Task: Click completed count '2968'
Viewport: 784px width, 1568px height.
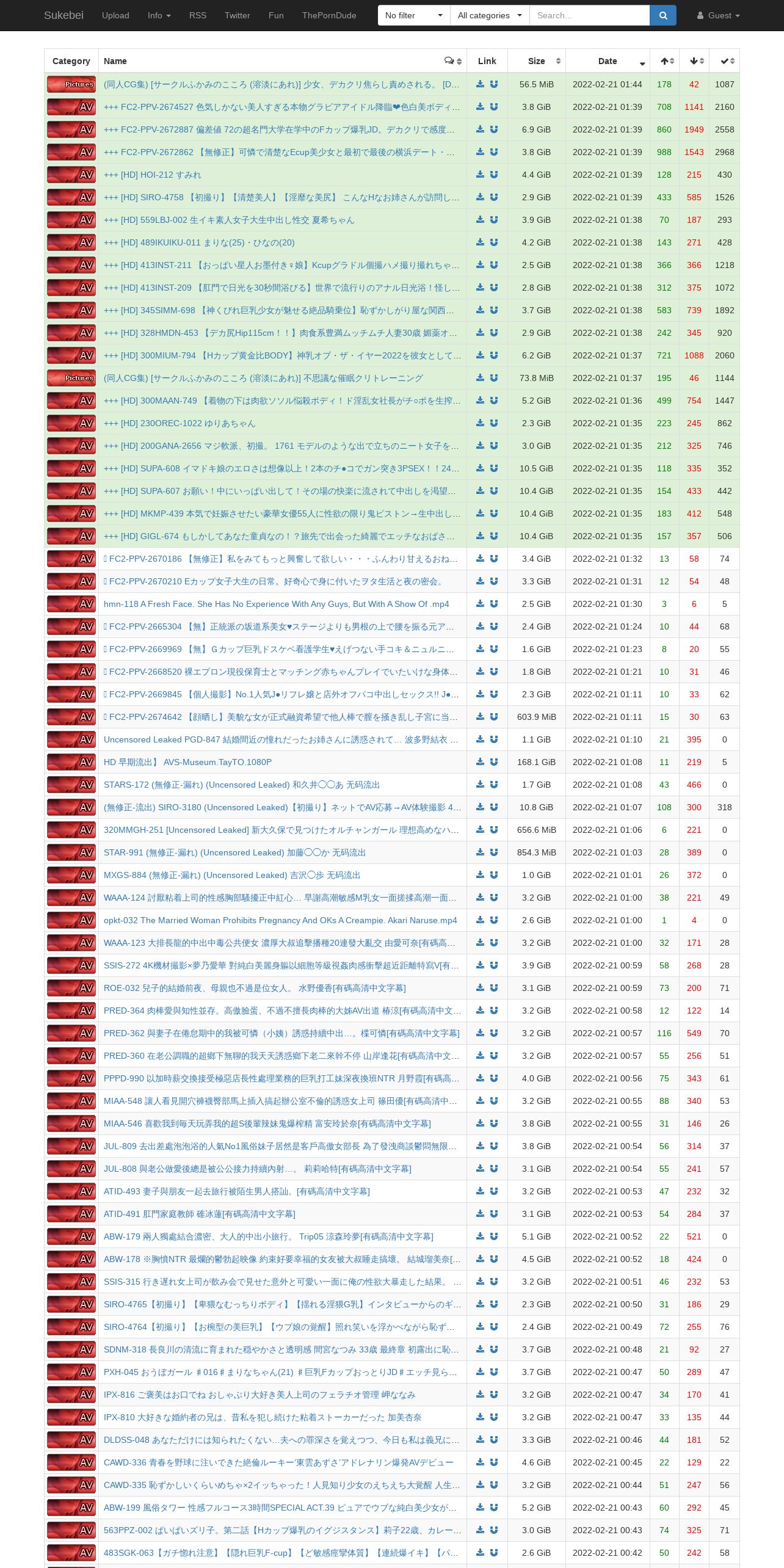Action: pyautogui.click(x=725, y=152)
